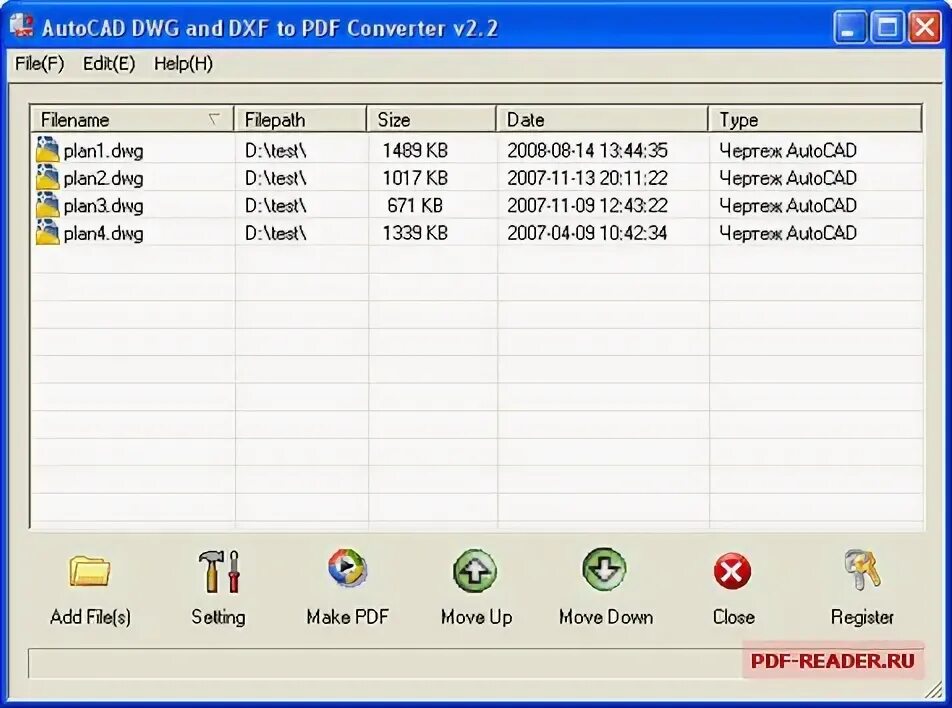Click the plan1.dwg file icon
The height and width of the screenshot is (708, 952).
pos(47,149)
